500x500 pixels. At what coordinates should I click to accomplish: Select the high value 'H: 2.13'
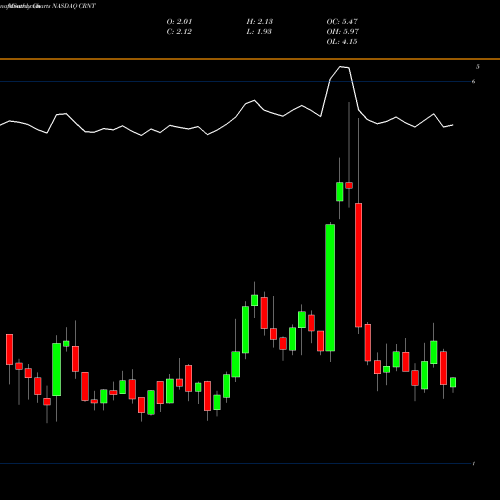(x=260, y=22)
